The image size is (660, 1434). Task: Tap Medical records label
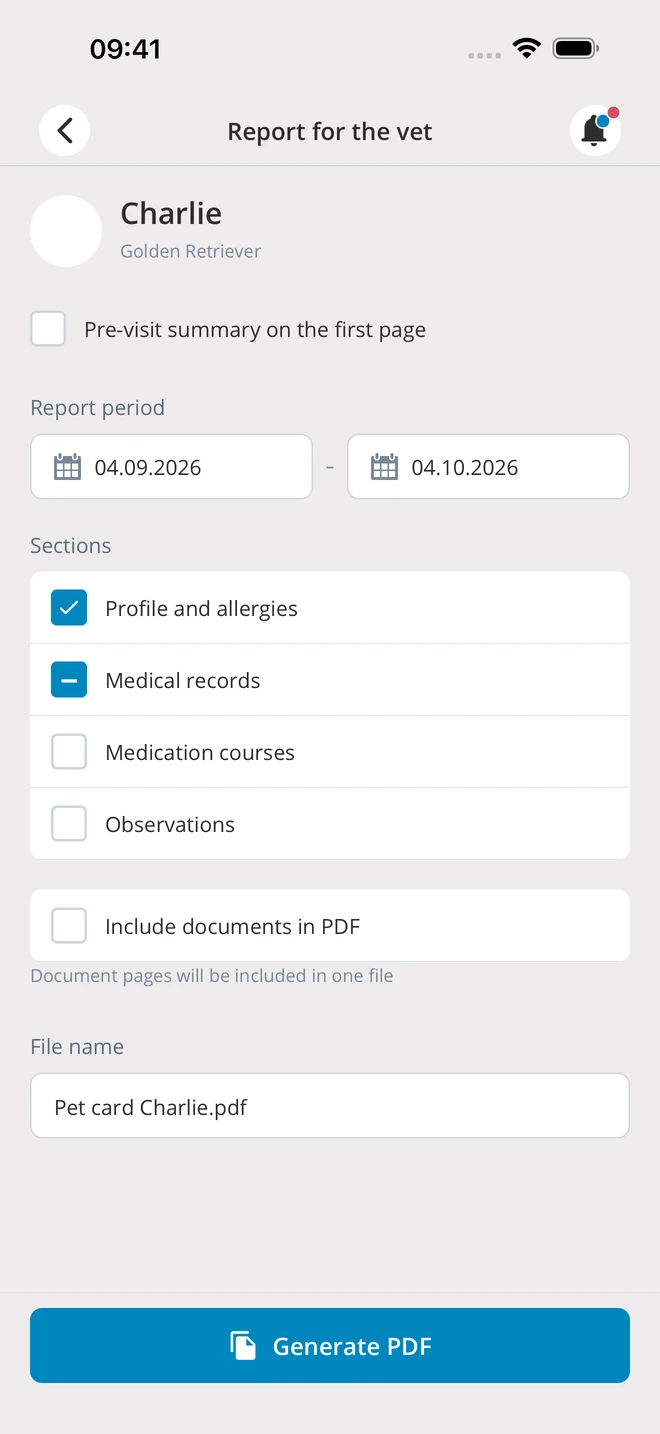tap(183, 680)
